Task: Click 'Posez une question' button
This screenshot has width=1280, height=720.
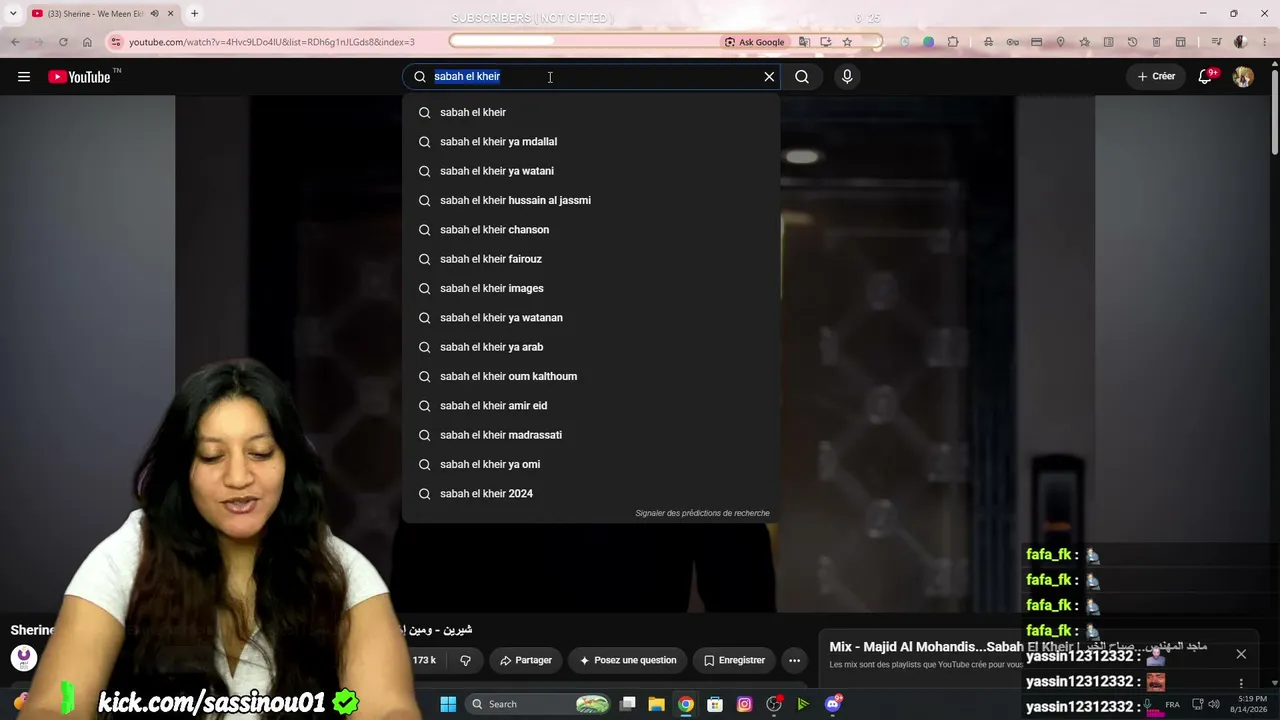Action: click(x=628, y=660)
